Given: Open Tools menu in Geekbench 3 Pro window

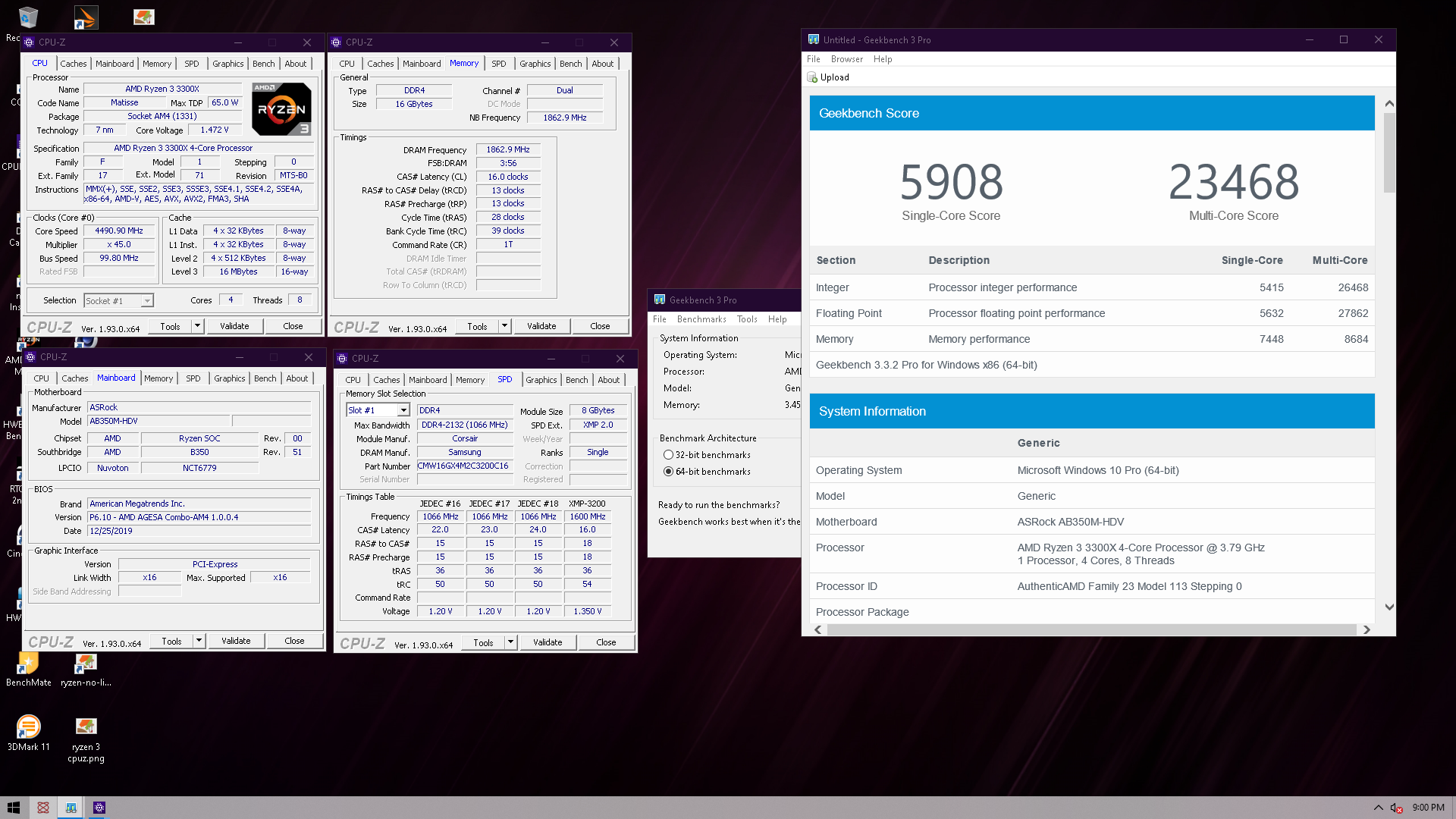Looking at the screenshot, I should [x=747, y=319].
